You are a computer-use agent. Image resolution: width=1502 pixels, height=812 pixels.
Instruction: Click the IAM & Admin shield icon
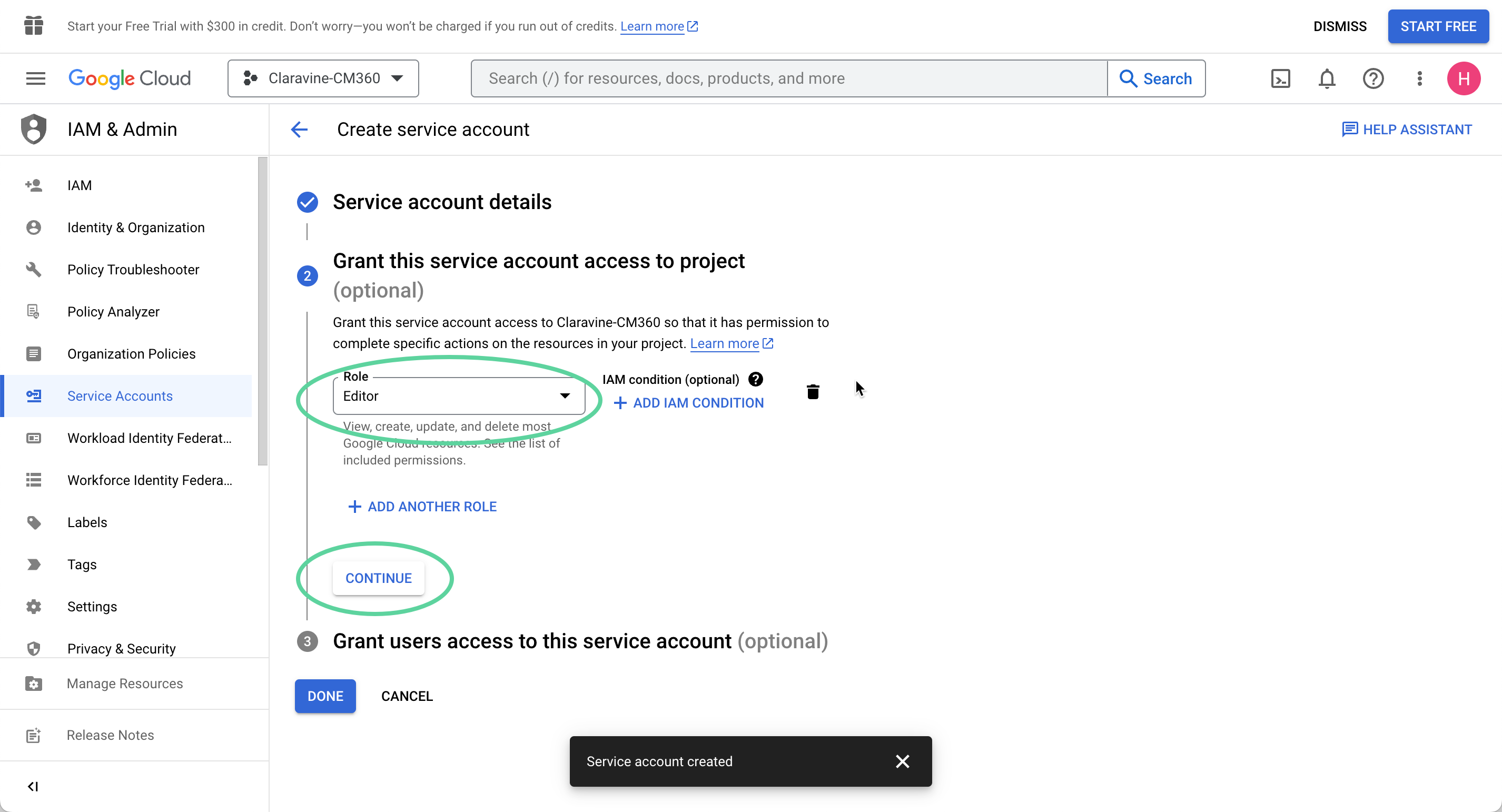tap(34, 129)
